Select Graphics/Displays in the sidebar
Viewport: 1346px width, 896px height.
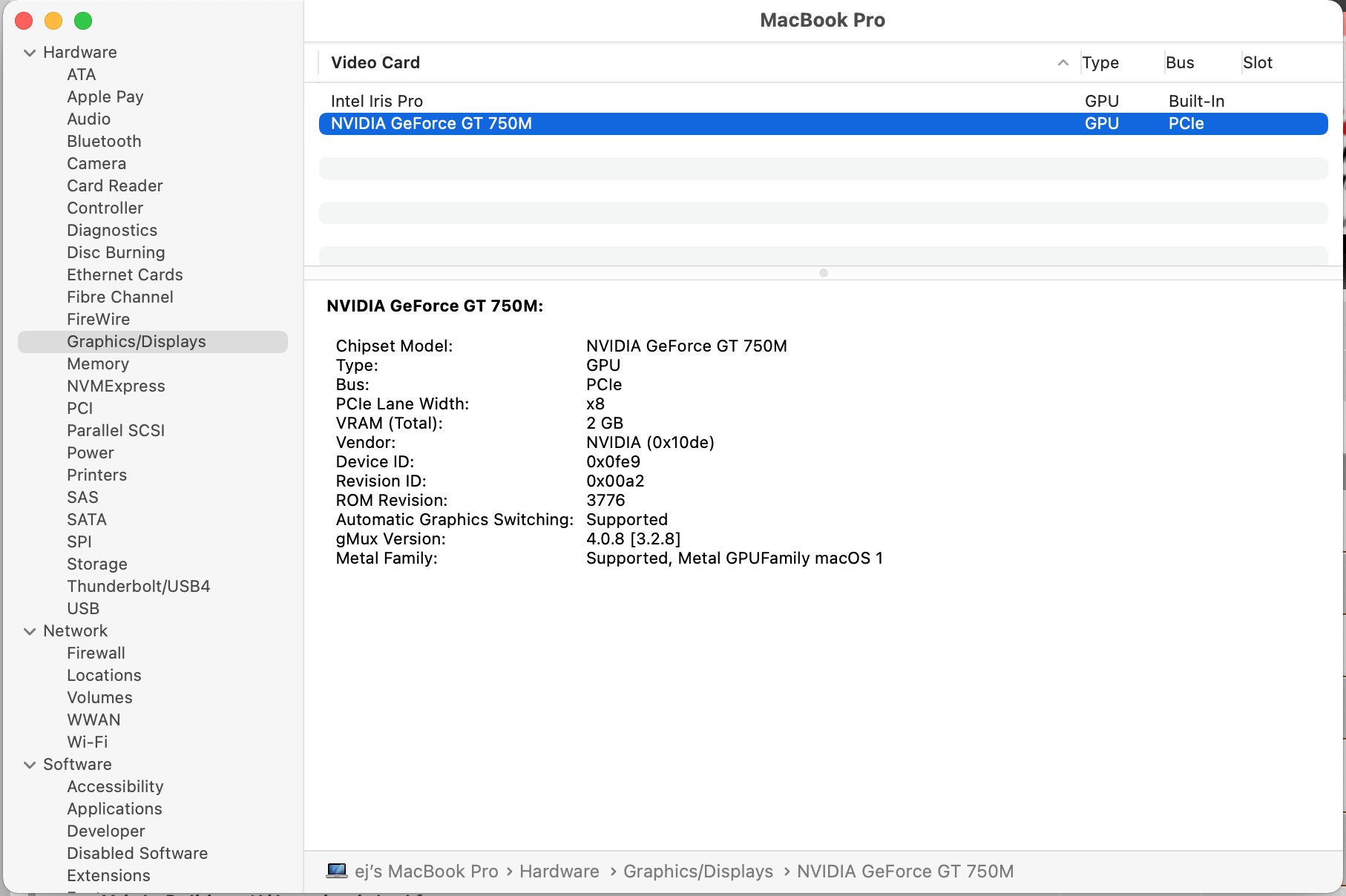[x=153, y=342]
